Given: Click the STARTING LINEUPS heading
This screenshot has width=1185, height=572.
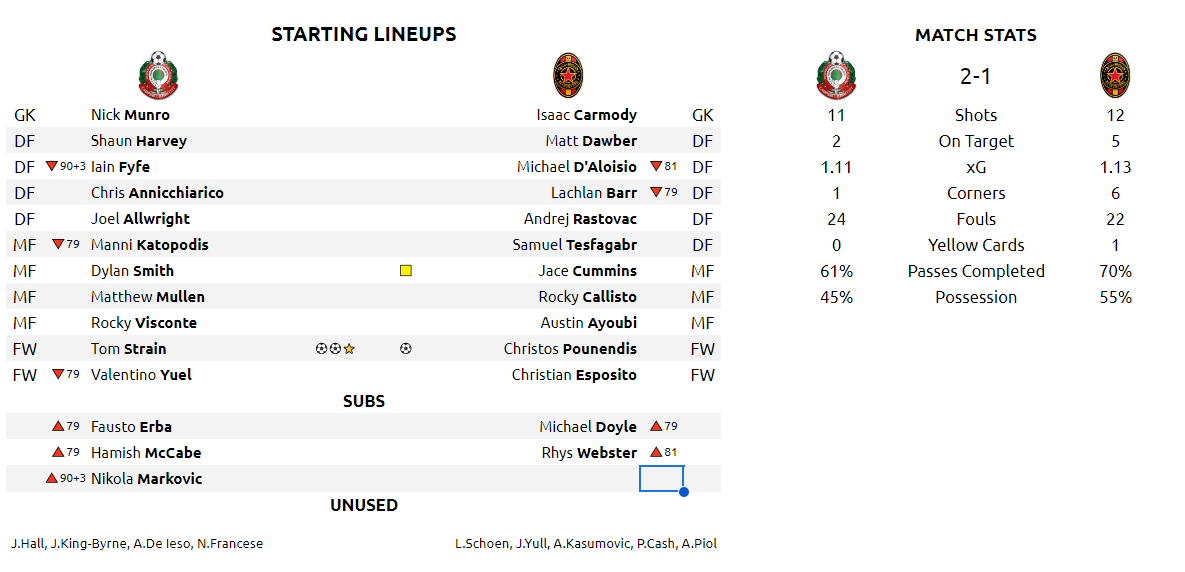Looking at the screenshot, I should click(364, 34).
